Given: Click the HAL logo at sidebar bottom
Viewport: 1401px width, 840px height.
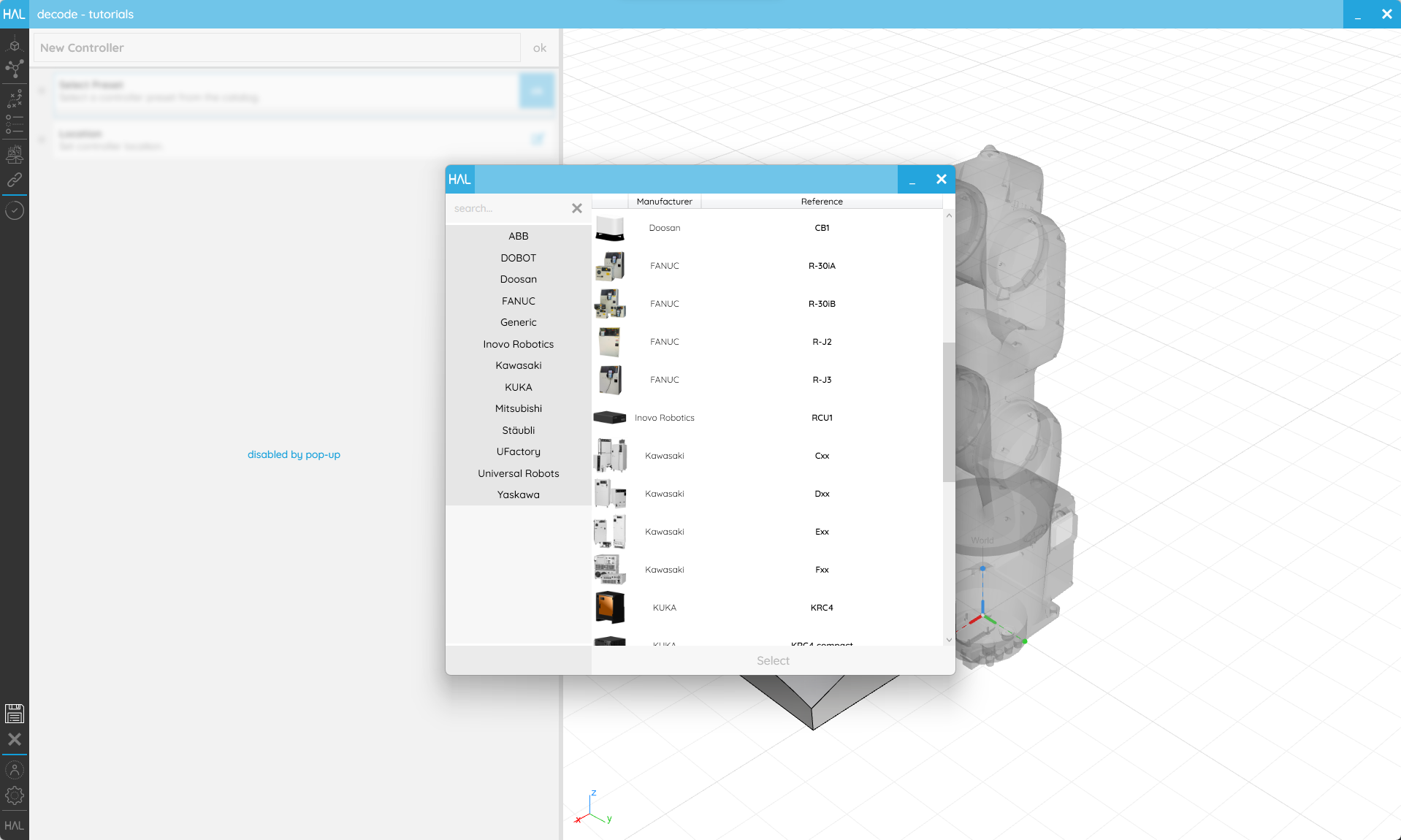Looking at the screenshot, I should 15,826.
